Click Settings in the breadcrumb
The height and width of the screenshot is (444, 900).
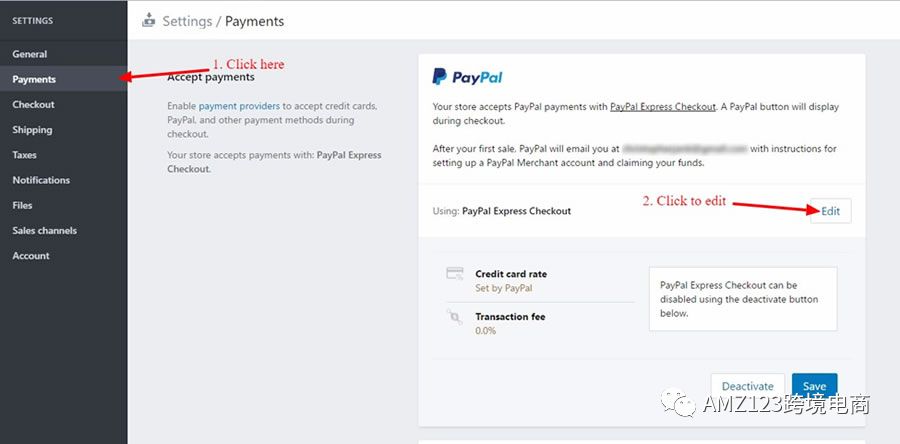[x=187, y=21]
